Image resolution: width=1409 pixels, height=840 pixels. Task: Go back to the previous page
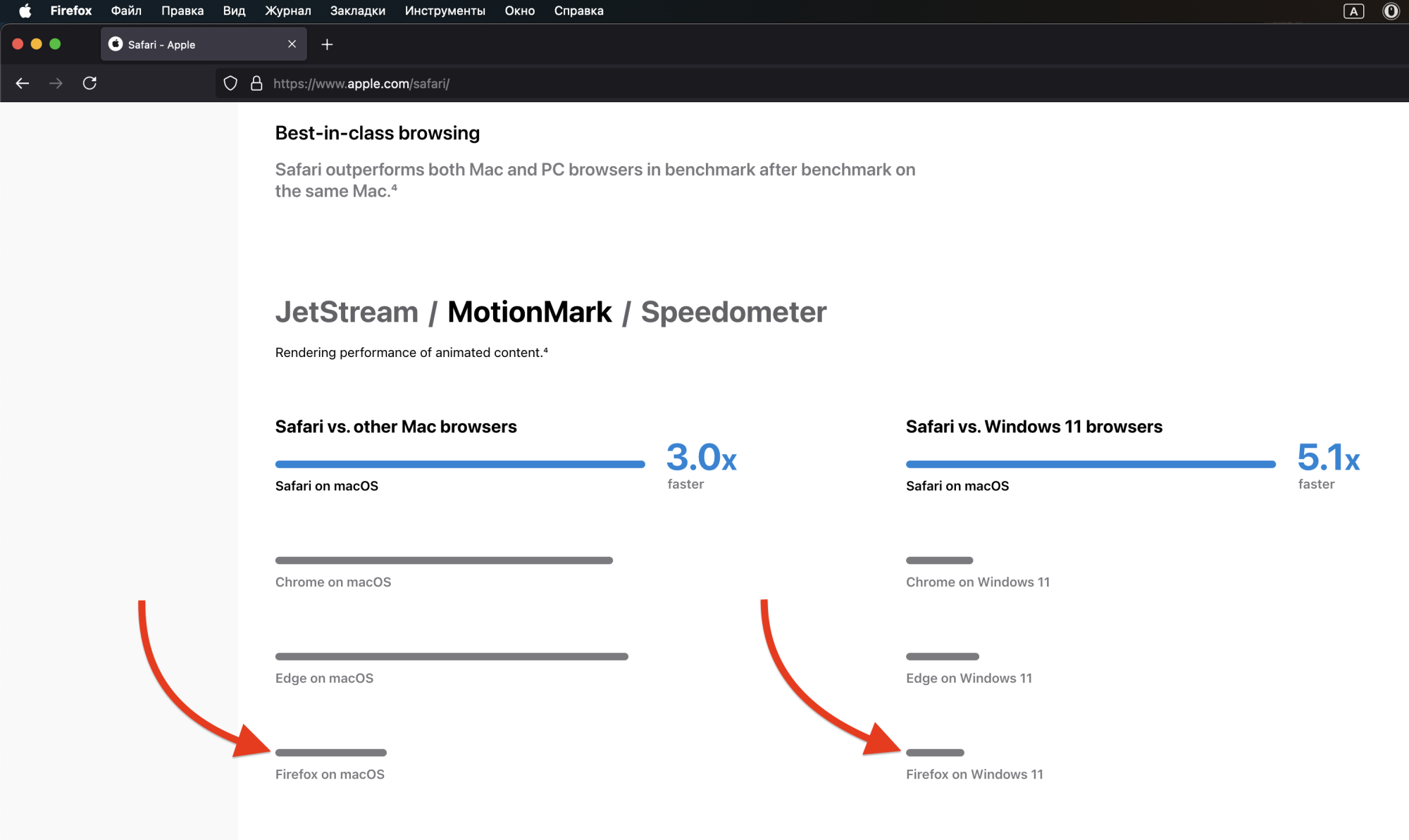point(23,83)
